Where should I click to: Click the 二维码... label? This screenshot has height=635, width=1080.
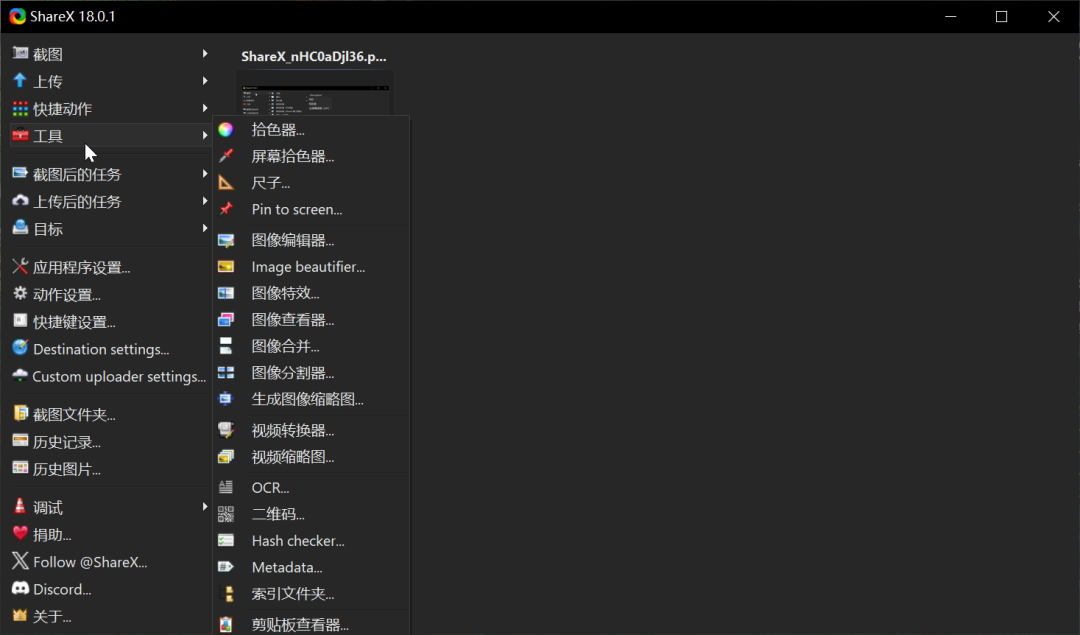click(x=278, y=514)
